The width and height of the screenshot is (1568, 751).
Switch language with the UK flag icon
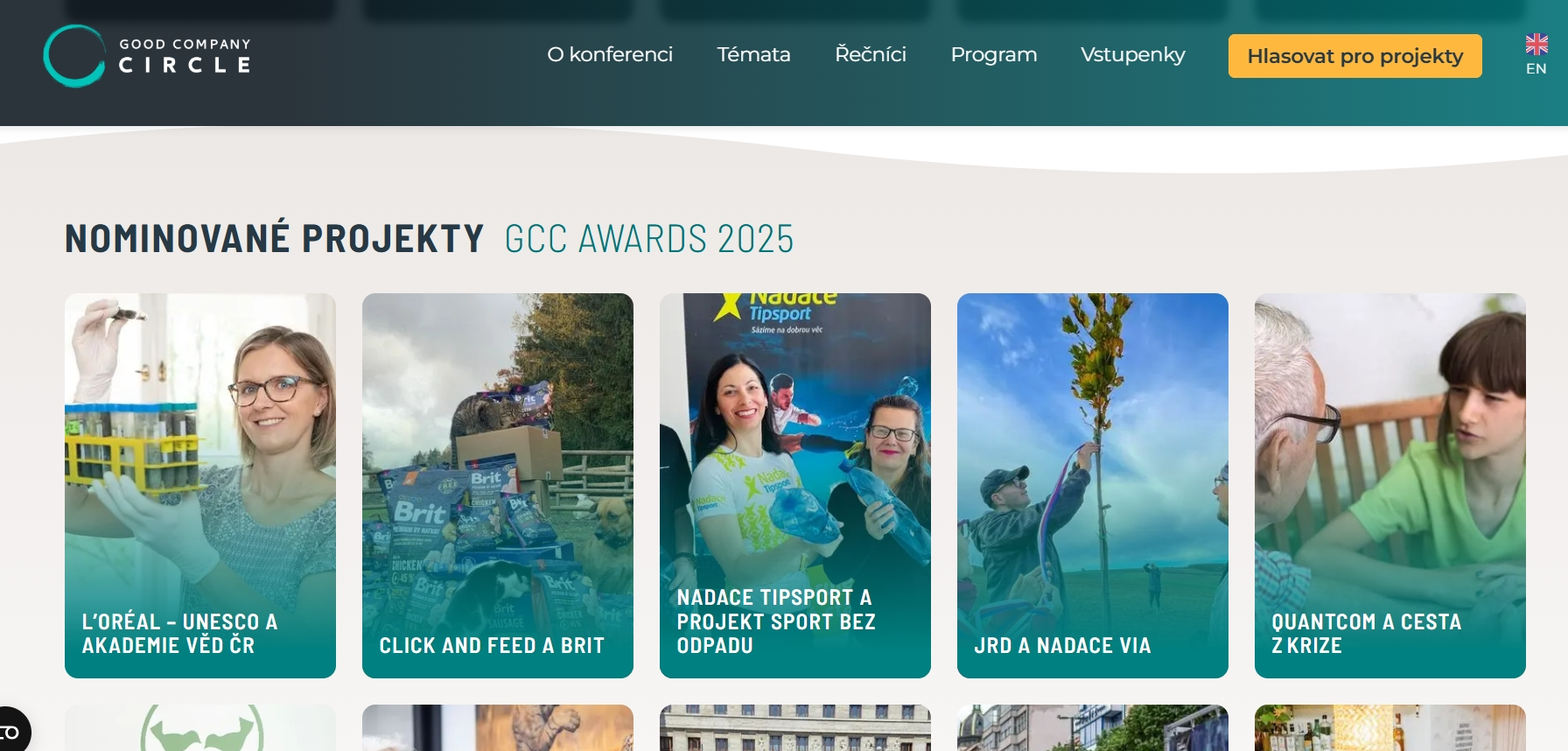[x=1536, y=44]
